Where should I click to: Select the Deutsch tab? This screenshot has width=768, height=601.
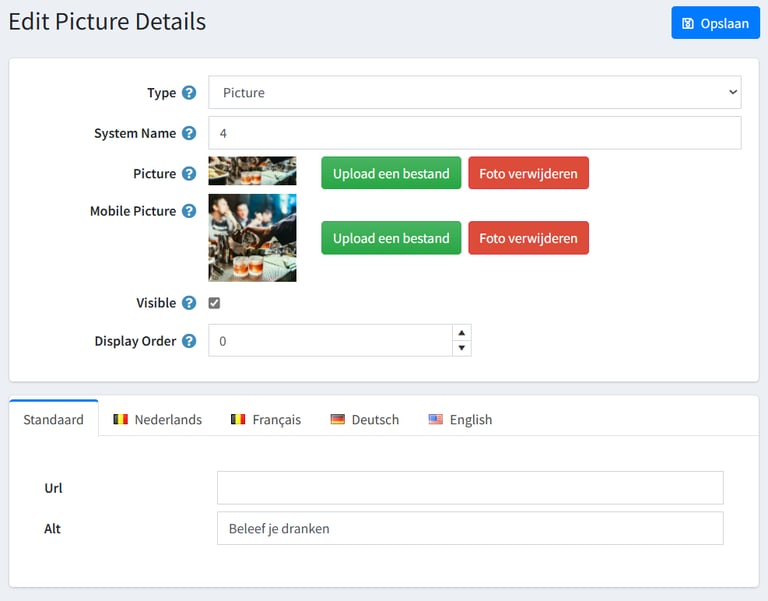[x=364, y=419]
